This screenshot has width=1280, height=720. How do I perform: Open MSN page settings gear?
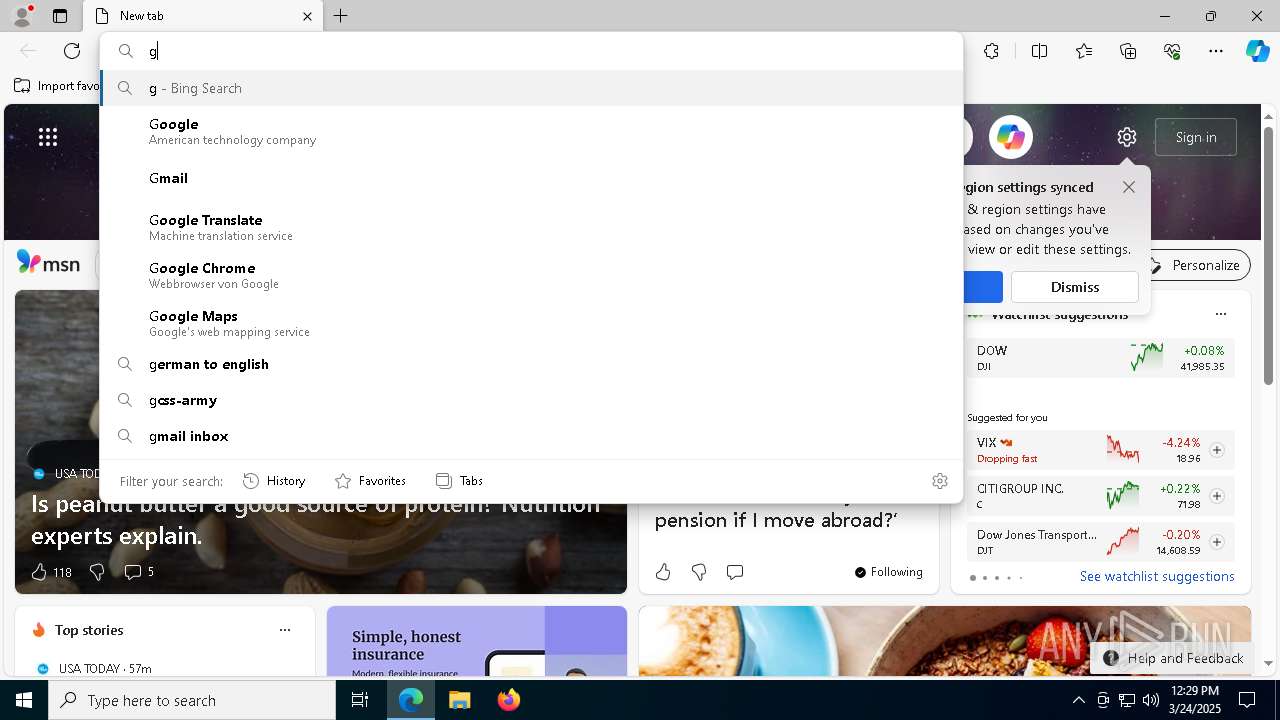pos(1127,137)
